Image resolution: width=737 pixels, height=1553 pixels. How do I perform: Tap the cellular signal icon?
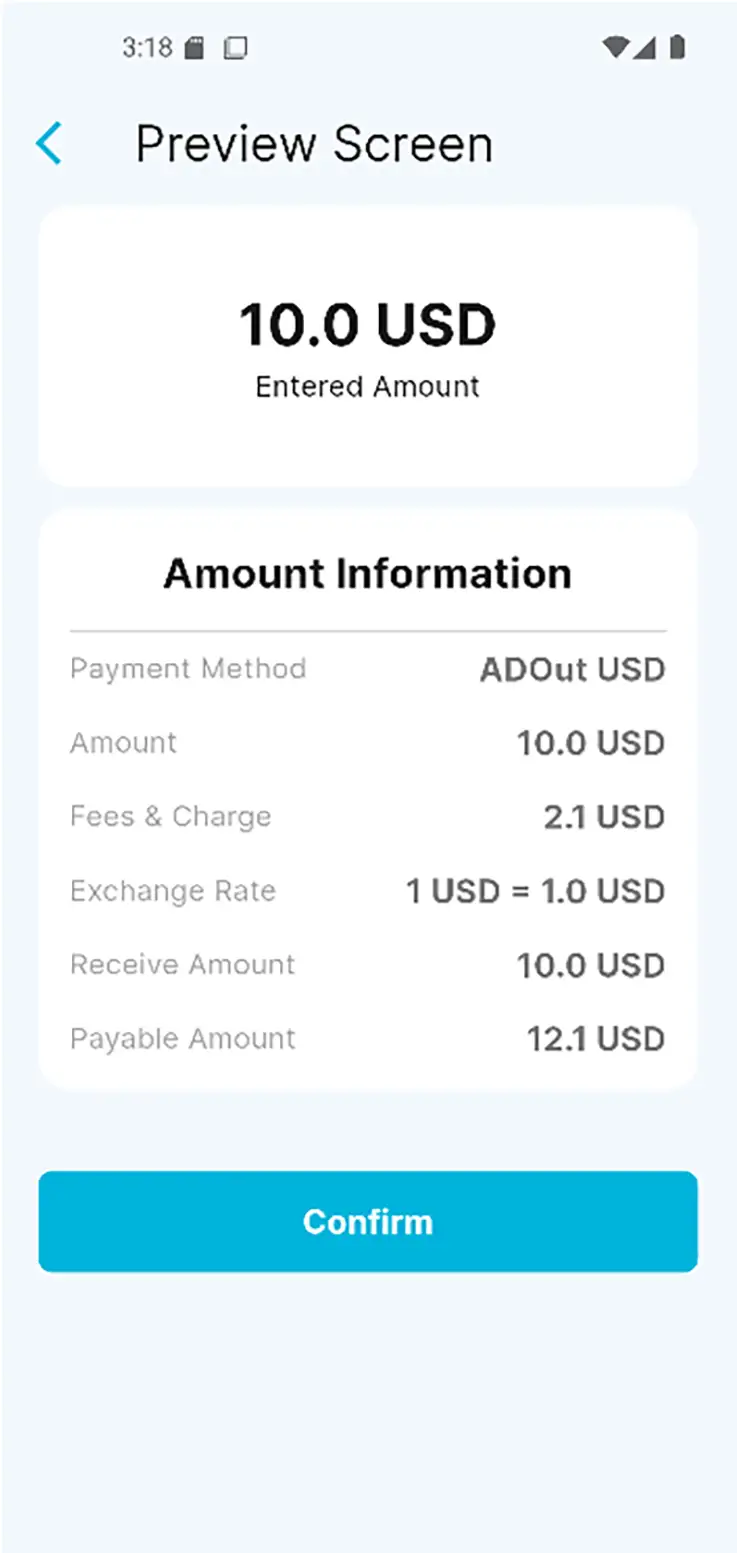pyautogui.click(x=647, y=47)
